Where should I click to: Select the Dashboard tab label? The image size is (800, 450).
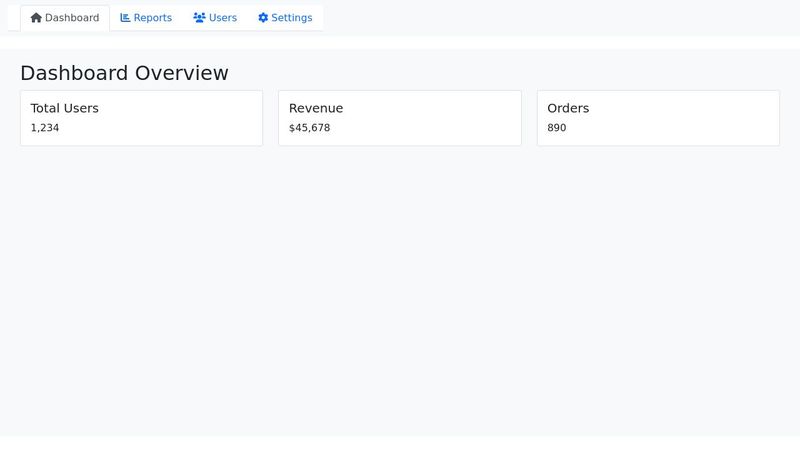pyautogui.click(x=72, y=18)
